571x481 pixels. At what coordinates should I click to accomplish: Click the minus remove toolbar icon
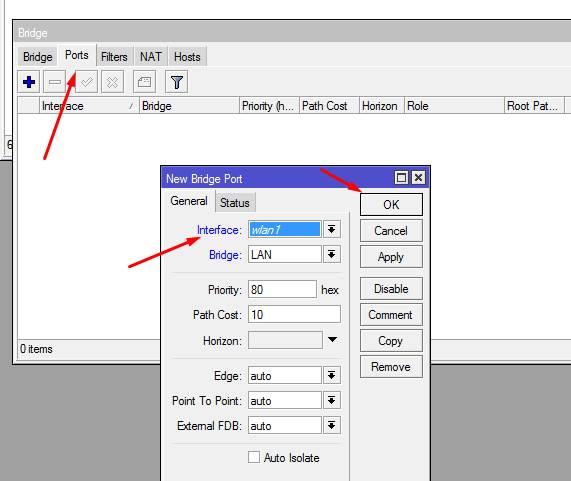click(x=55, y=82)
